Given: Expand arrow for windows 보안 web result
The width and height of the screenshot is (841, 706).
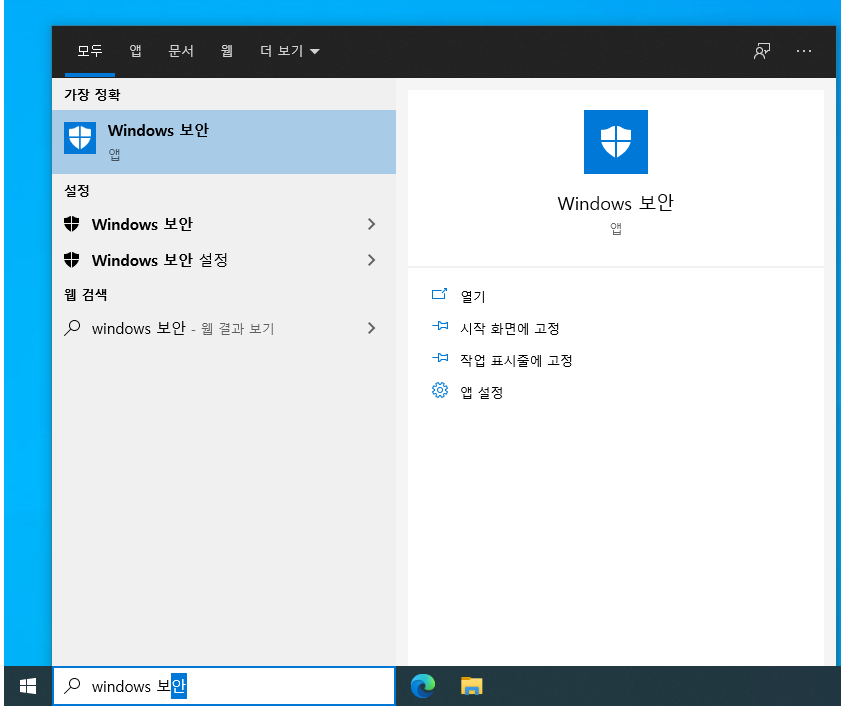Looking at the screenshot, I should [x=371, y=328].
